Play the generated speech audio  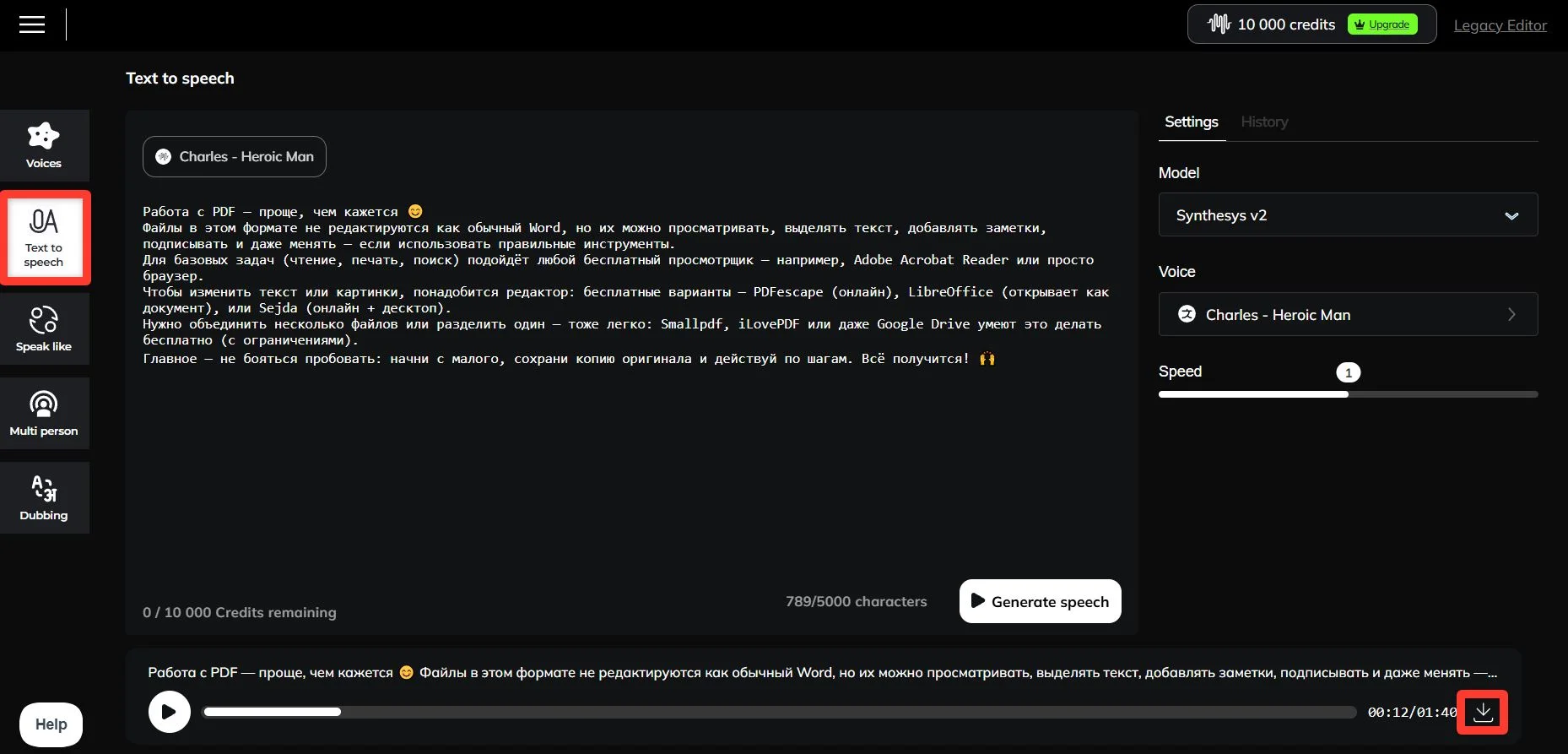point(169,712)
